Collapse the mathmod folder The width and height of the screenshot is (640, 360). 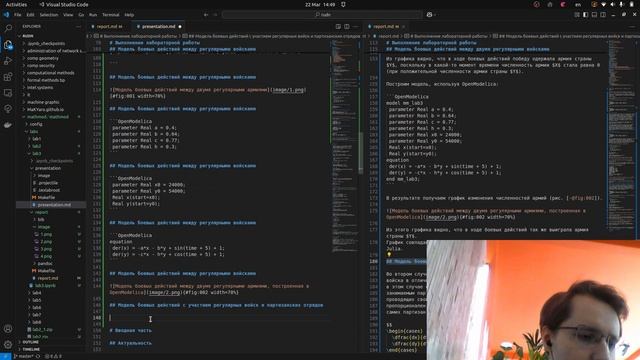(x=47, y=117)
